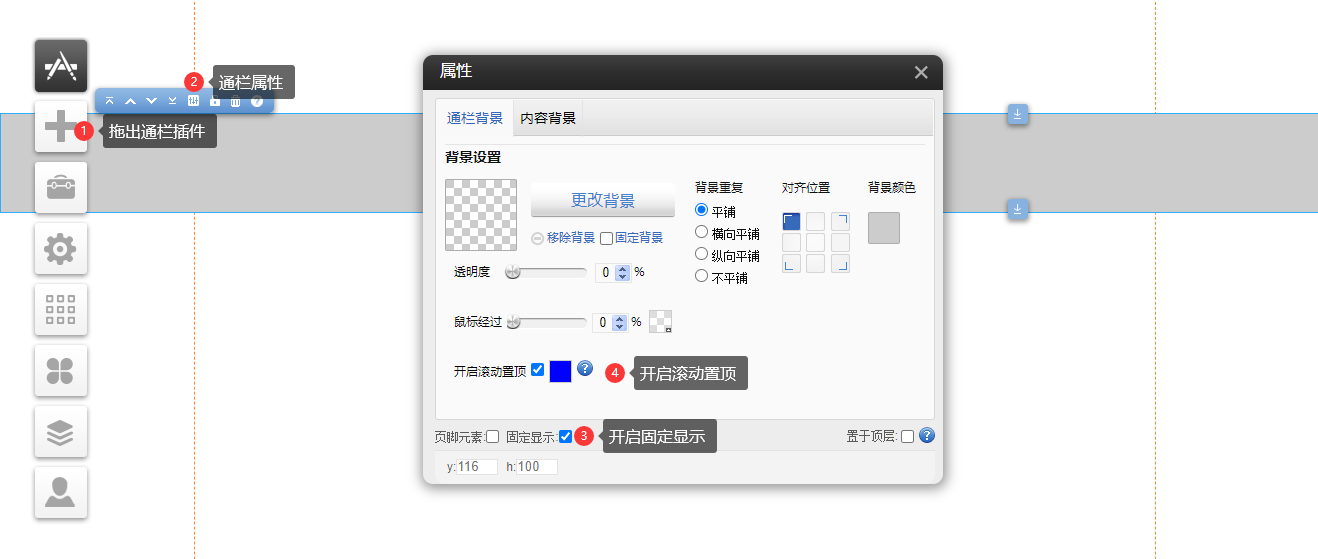Enable the 置于顶层 checkbox
1318x559 pixels.
(x=907, y=436)
